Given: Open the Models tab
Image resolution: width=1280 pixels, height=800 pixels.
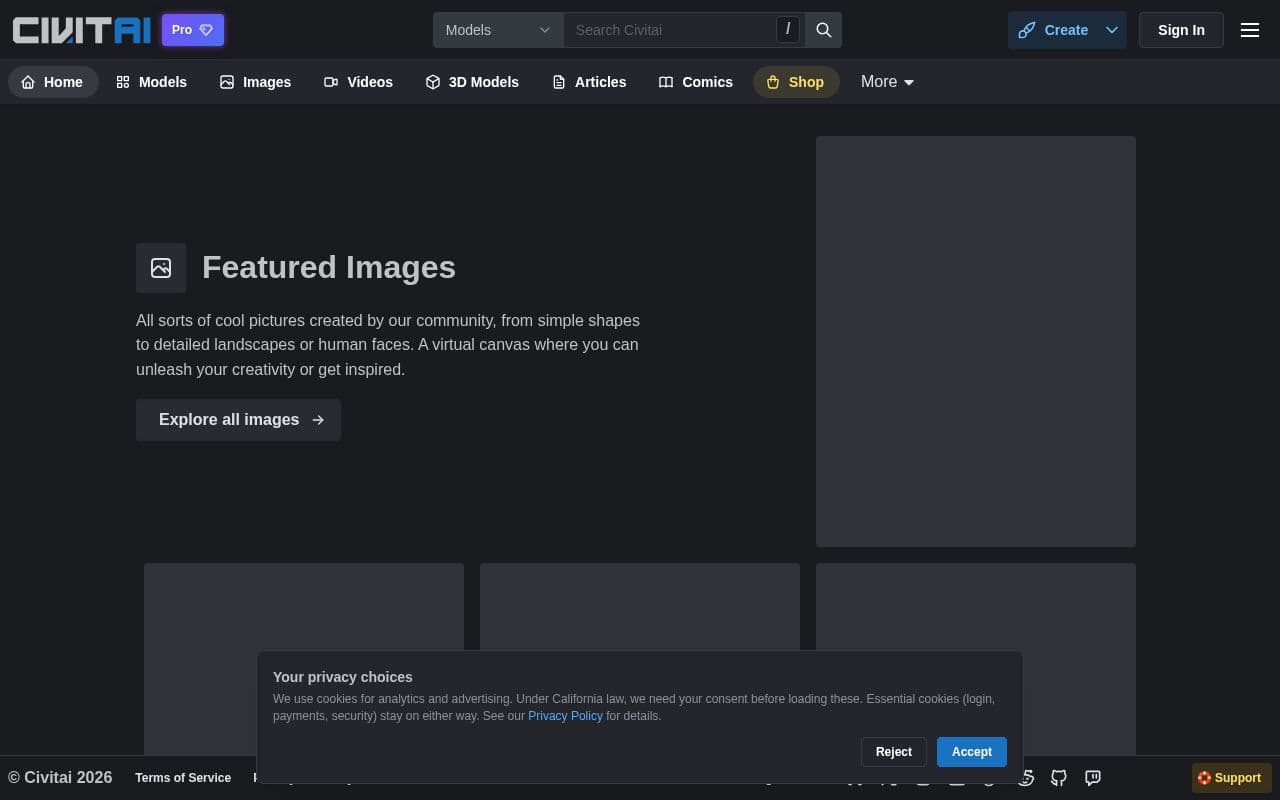Looking at the screenshot, I should (151, 82).
